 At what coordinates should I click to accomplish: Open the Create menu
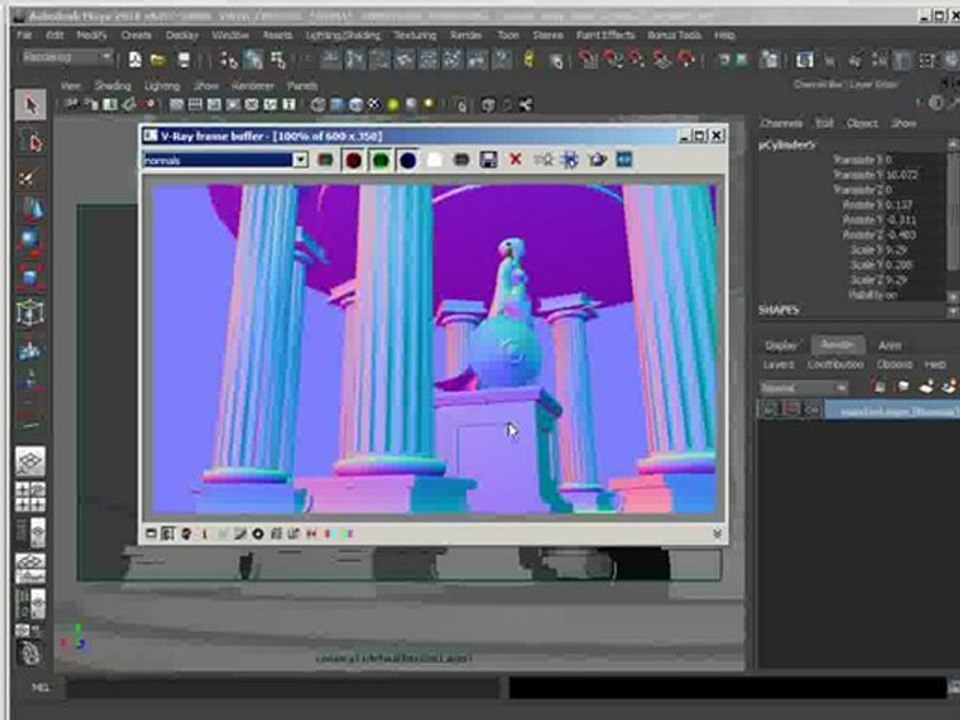pyautogui.click(x=136, y=36)
